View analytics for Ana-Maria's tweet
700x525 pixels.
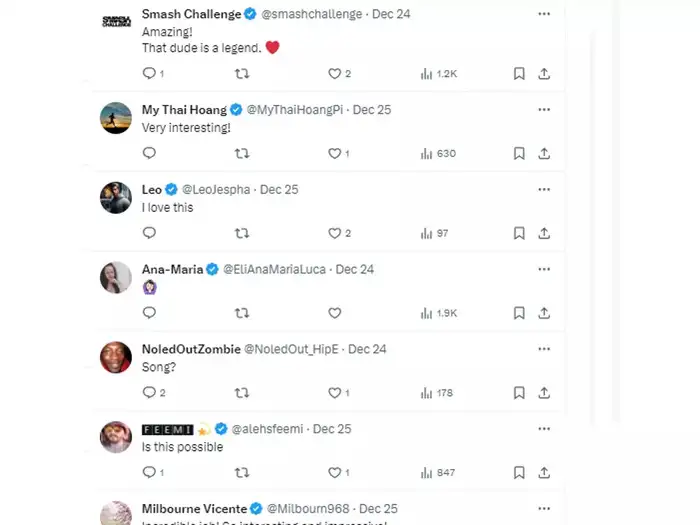coord(438,313)
